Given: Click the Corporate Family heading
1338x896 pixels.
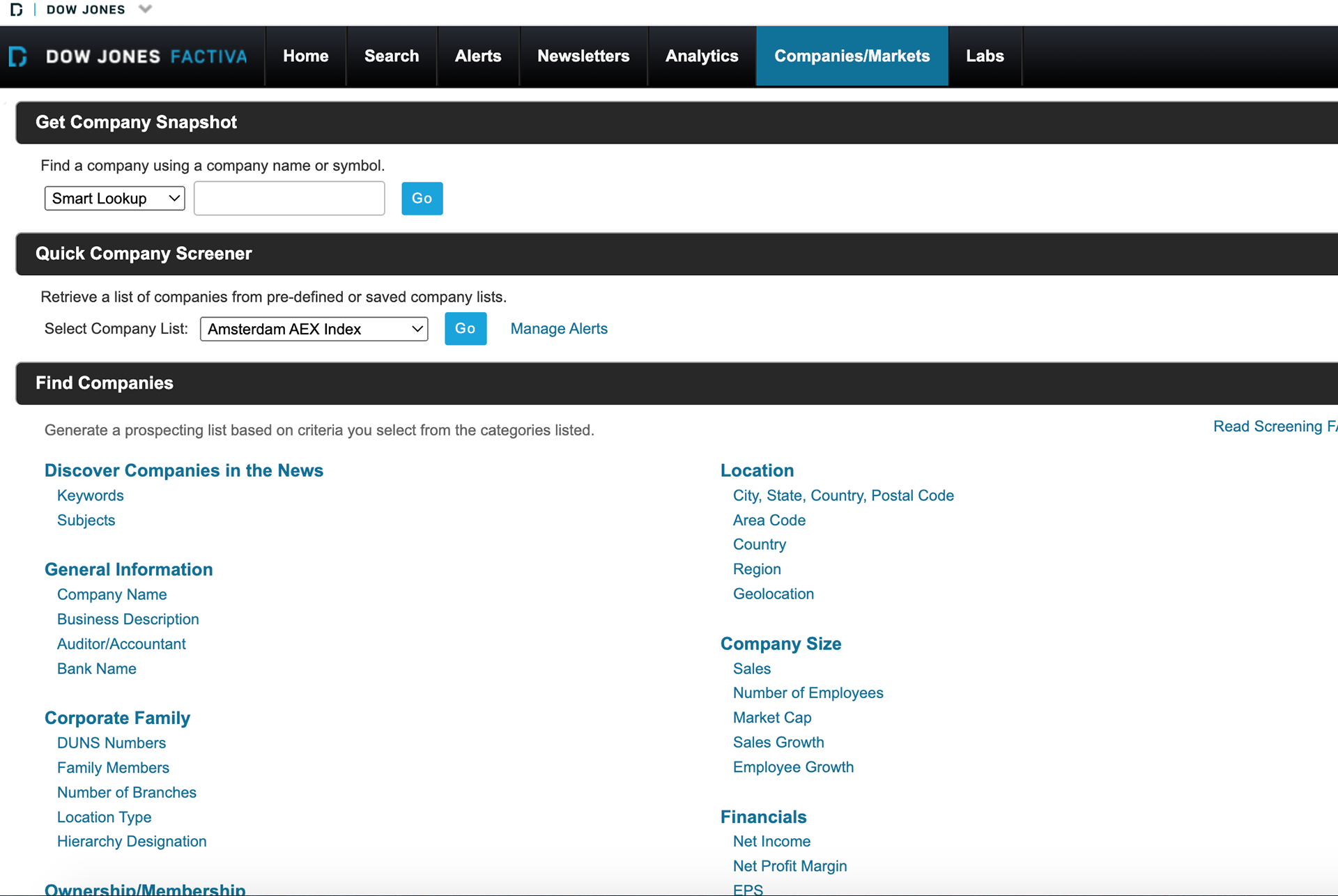Looking at the screenshot, I should [x=118, y=718].
